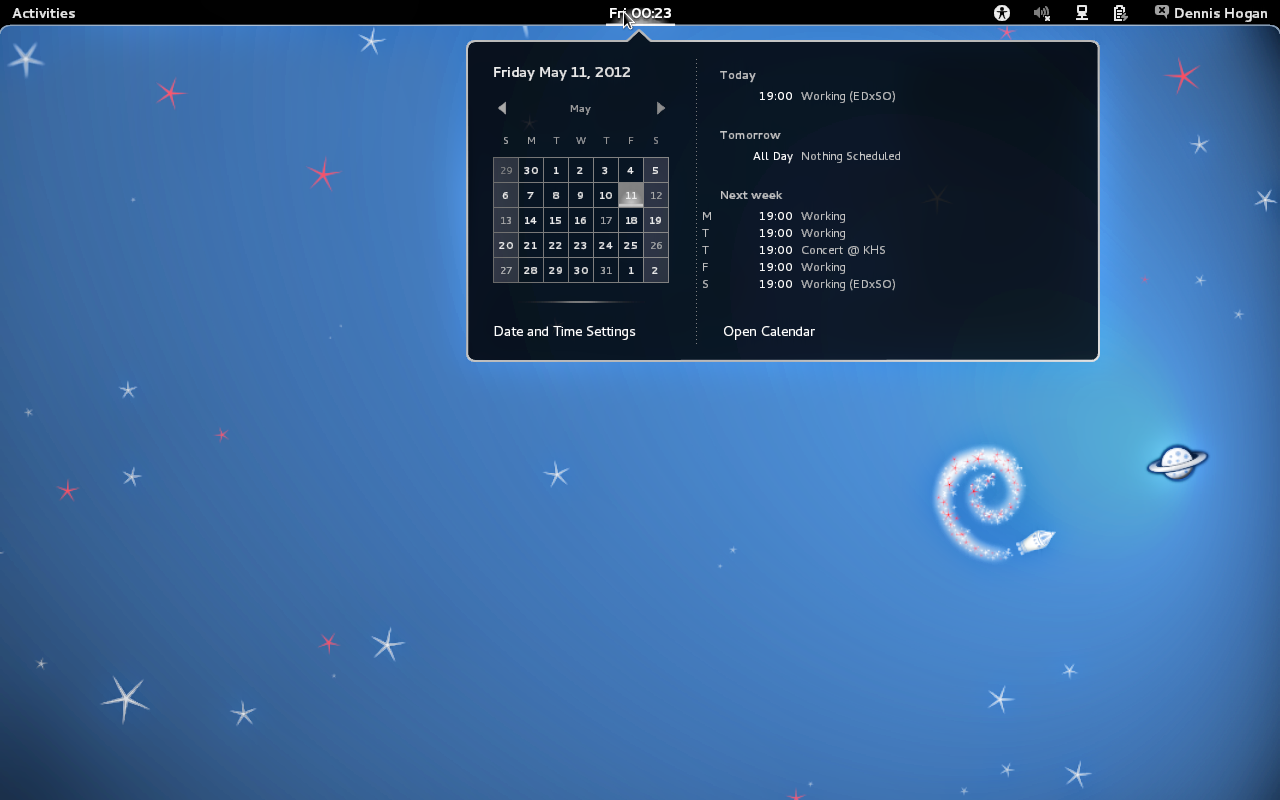Select today's date 11 on the calendar
The width and height of the screenshot is (1280, 800).
click(630, 195)
